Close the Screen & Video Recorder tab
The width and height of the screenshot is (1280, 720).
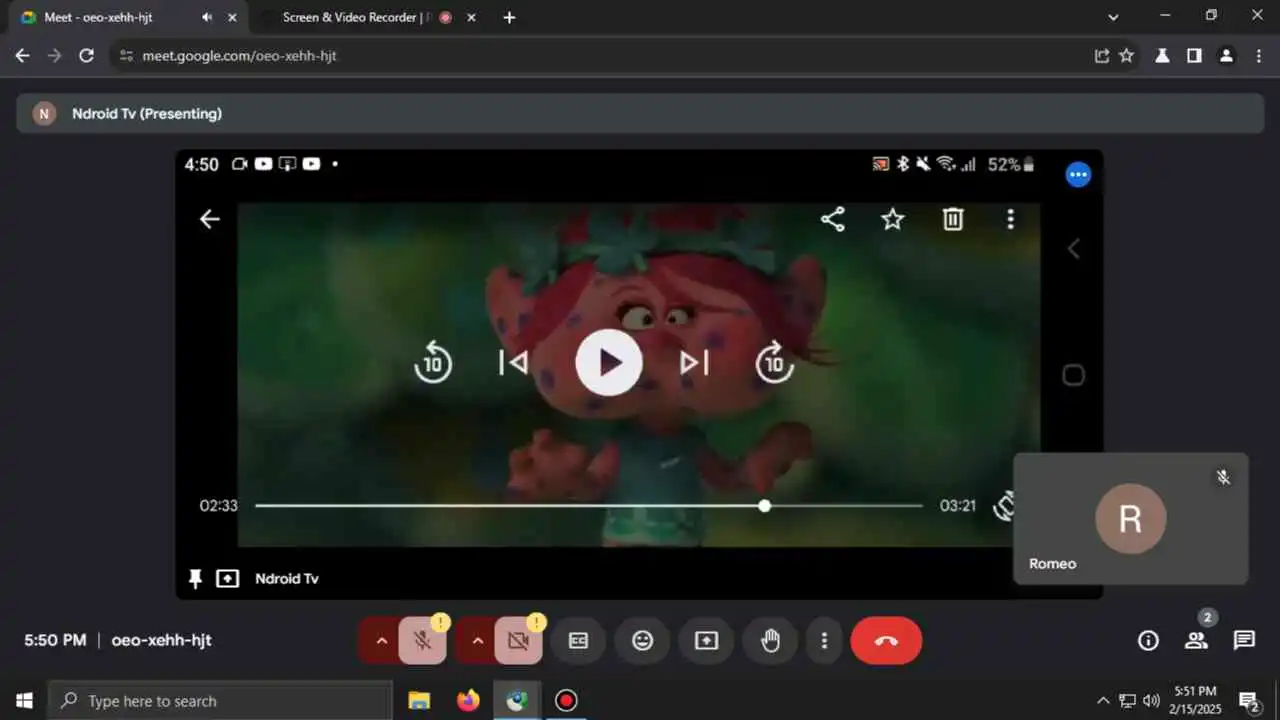(x=472, y=17)
